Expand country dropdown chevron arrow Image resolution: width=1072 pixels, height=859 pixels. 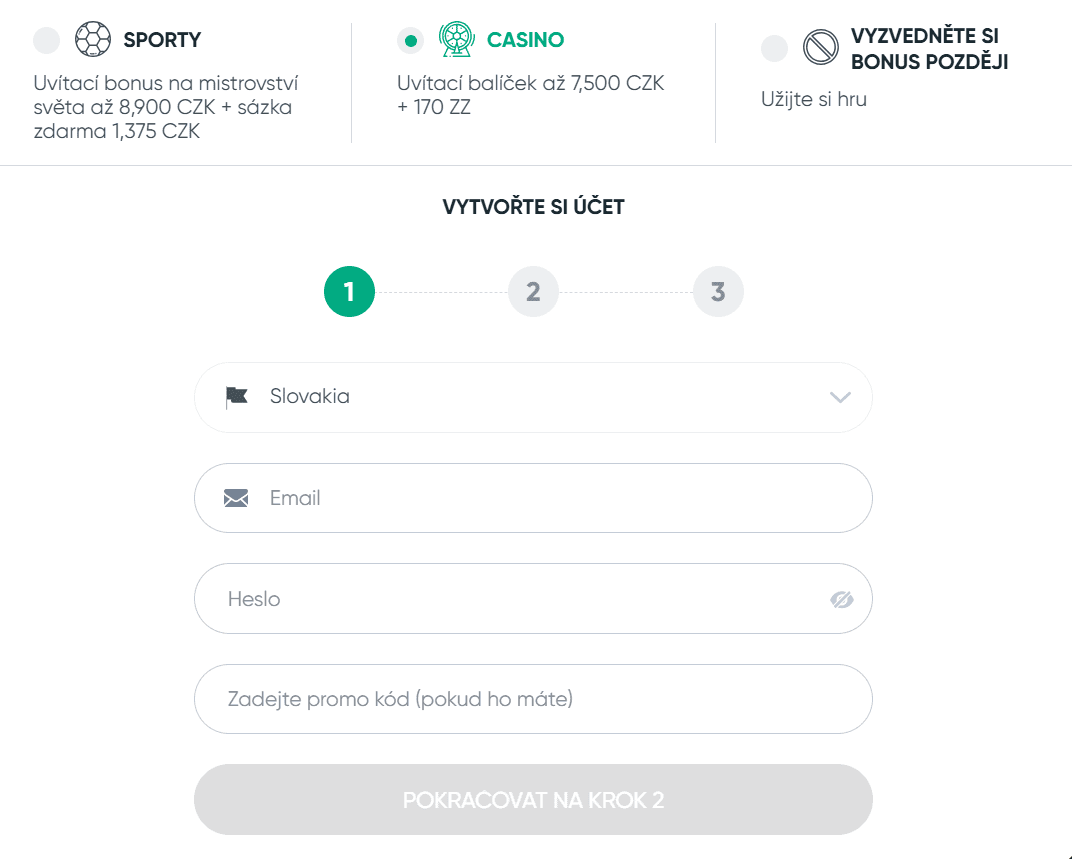click(x=840, y=397)
